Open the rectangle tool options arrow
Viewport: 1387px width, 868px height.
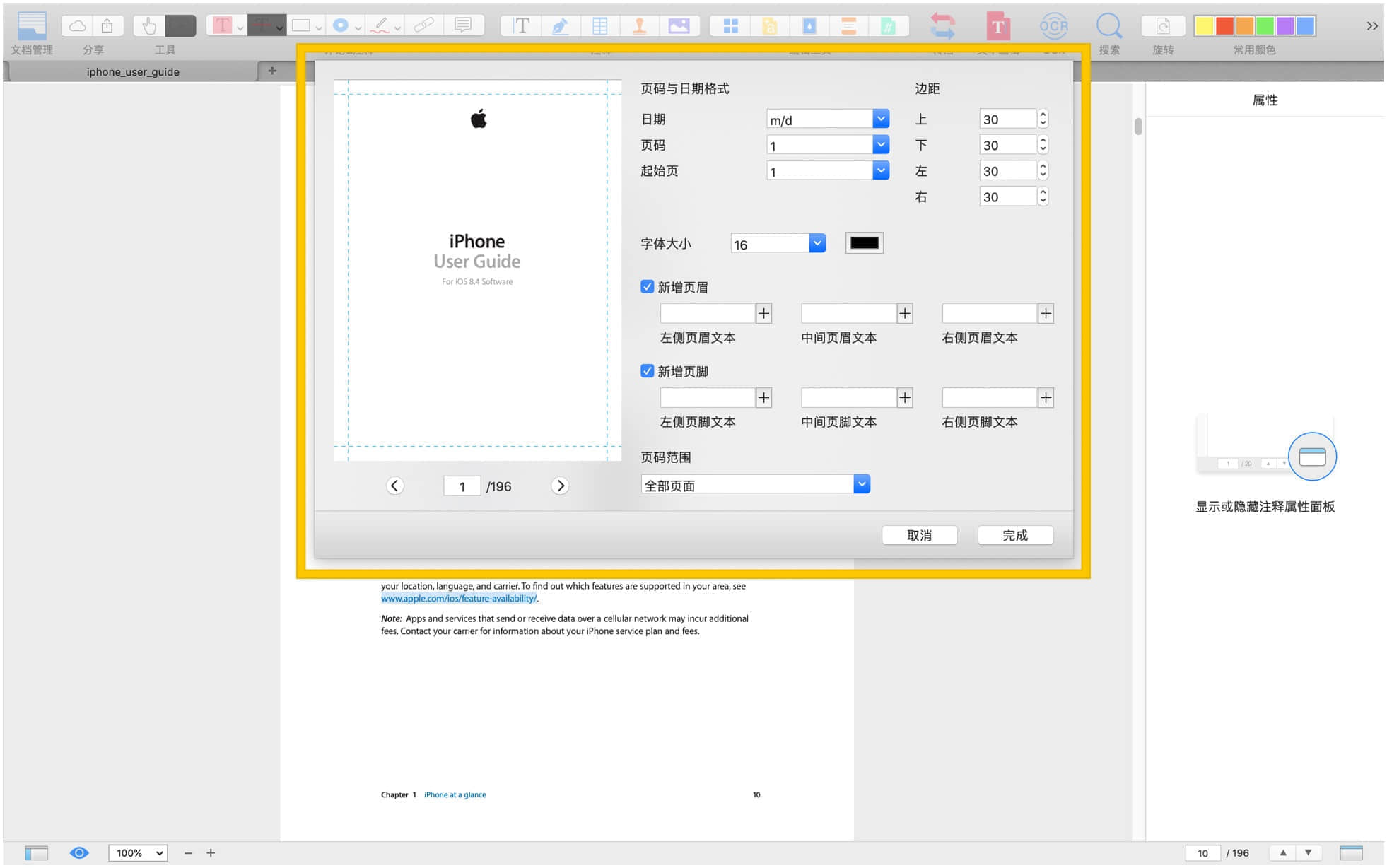click(x=319, y=28)
